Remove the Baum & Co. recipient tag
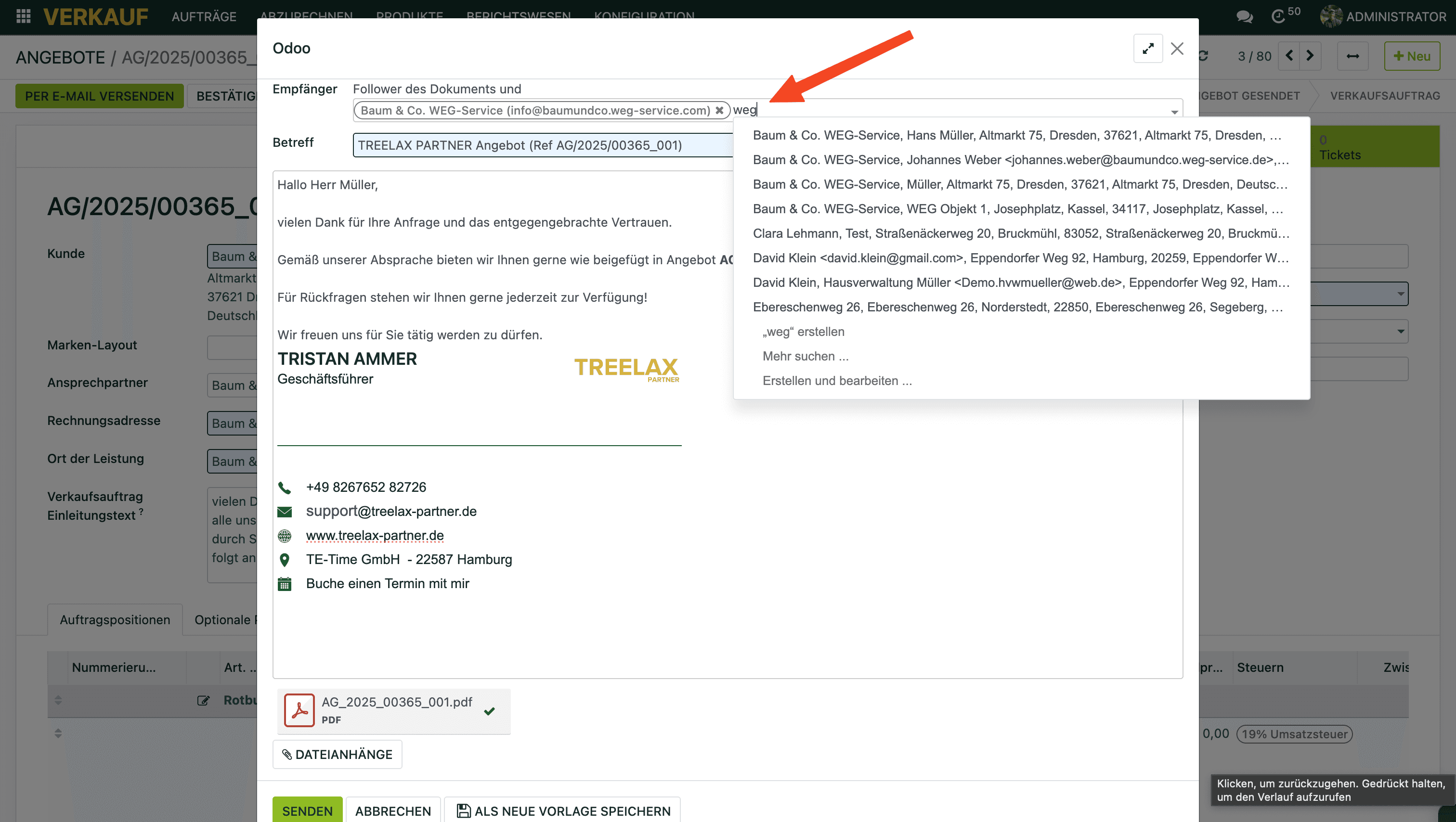1456x822 pixels. click(719, 110)
